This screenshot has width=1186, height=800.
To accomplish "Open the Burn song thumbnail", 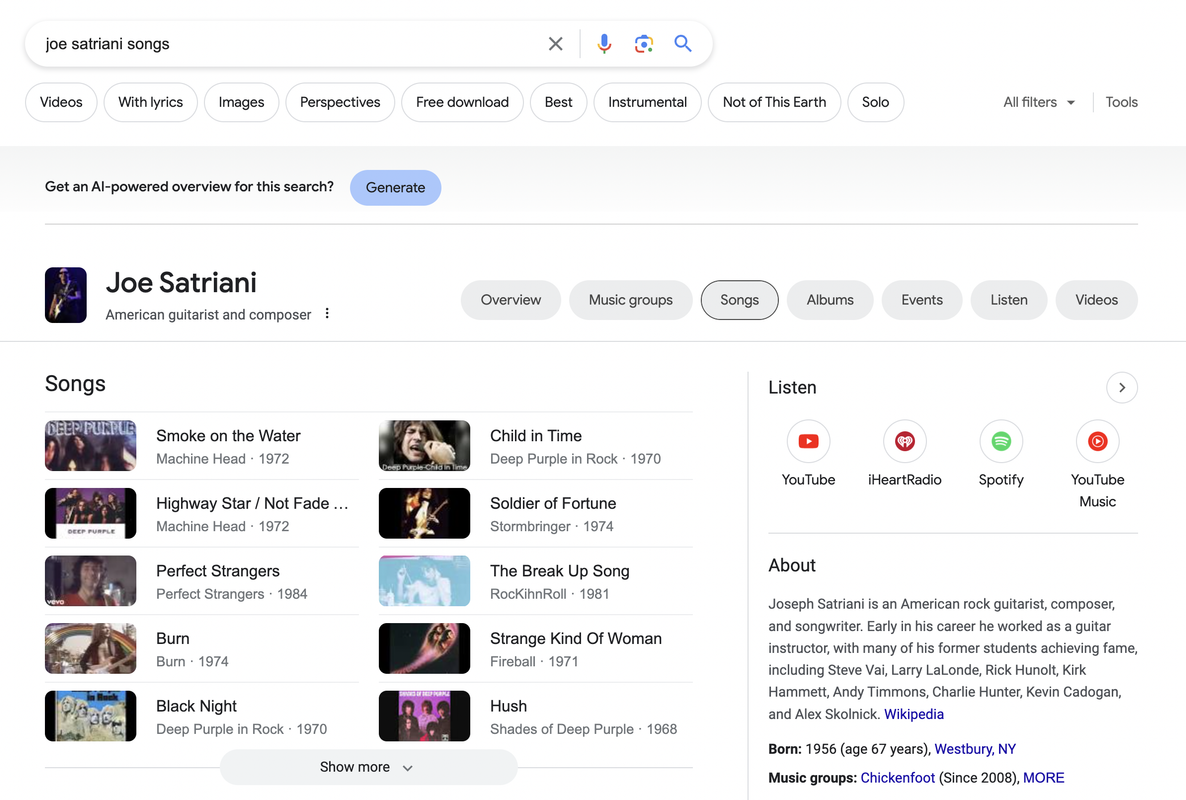I will (x=91, y=649).
